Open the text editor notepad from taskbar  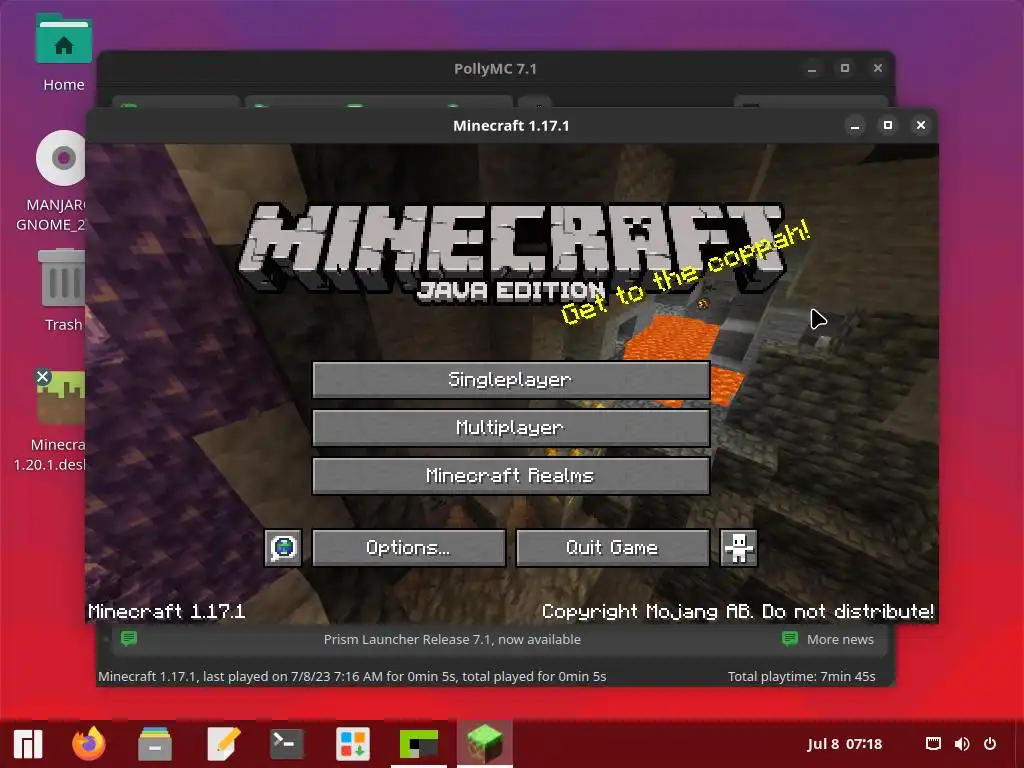(x=223, y=744)
